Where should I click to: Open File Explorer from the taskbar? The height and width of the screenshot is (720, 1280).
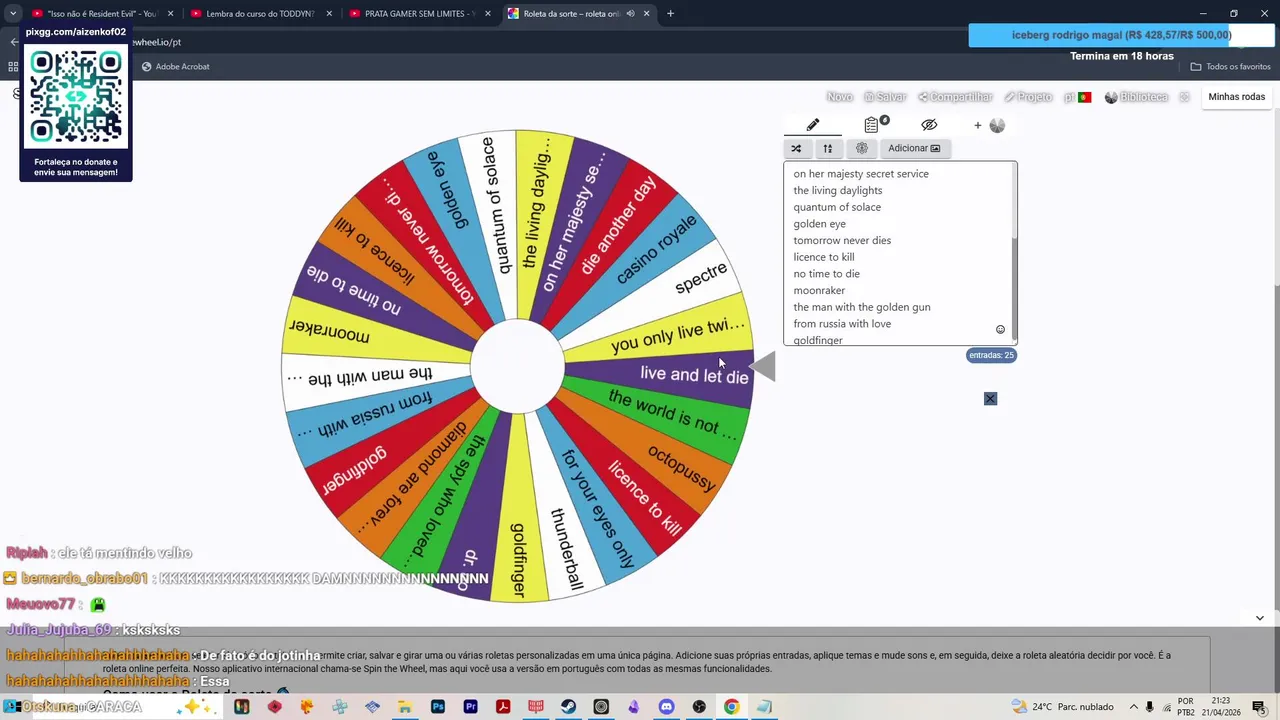click(x=405, y=707)
